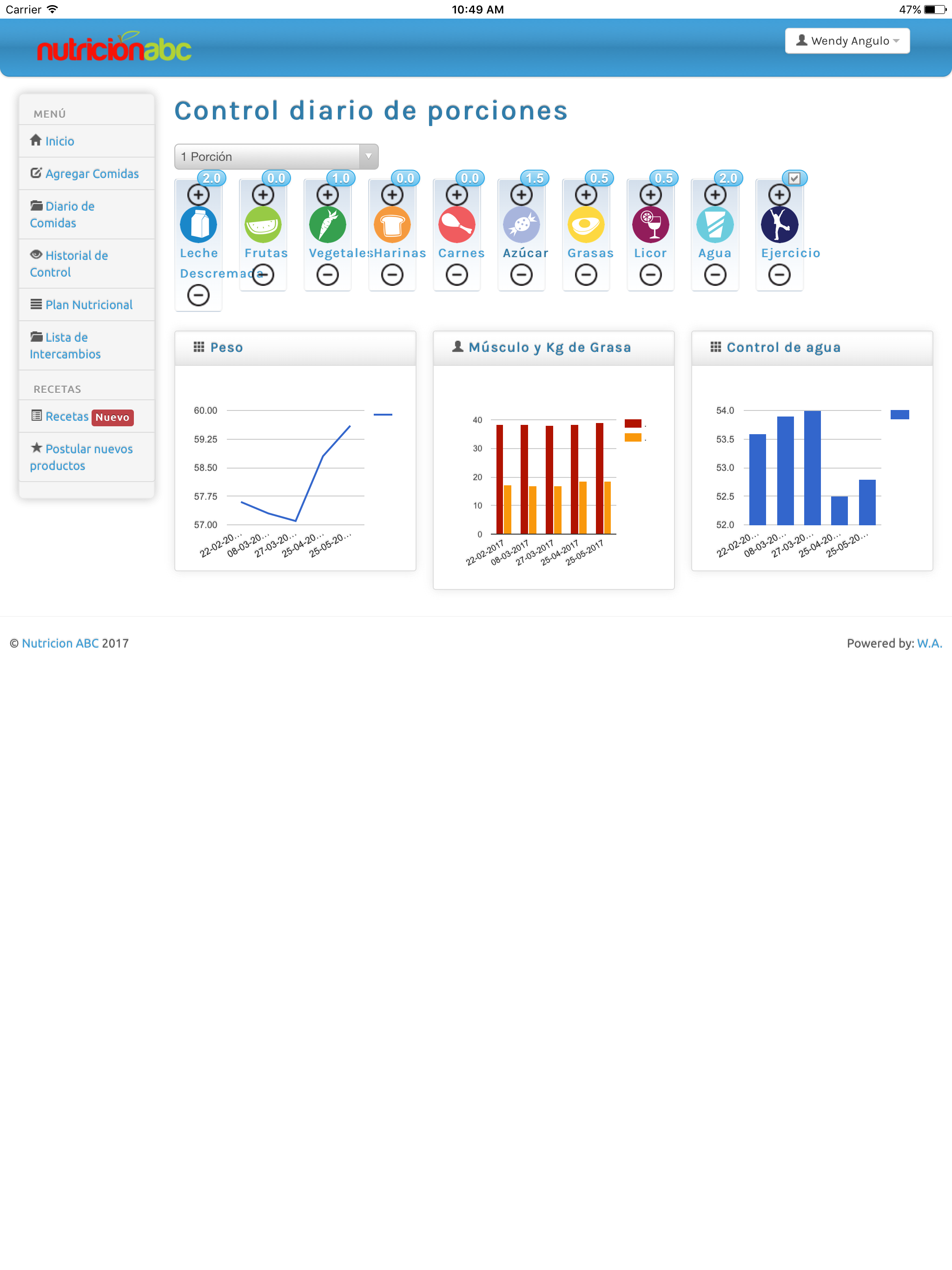Screen dimensions: 952x1270
Task: Decrease Vegetales portion with minus button
Action: click(327, 275)
